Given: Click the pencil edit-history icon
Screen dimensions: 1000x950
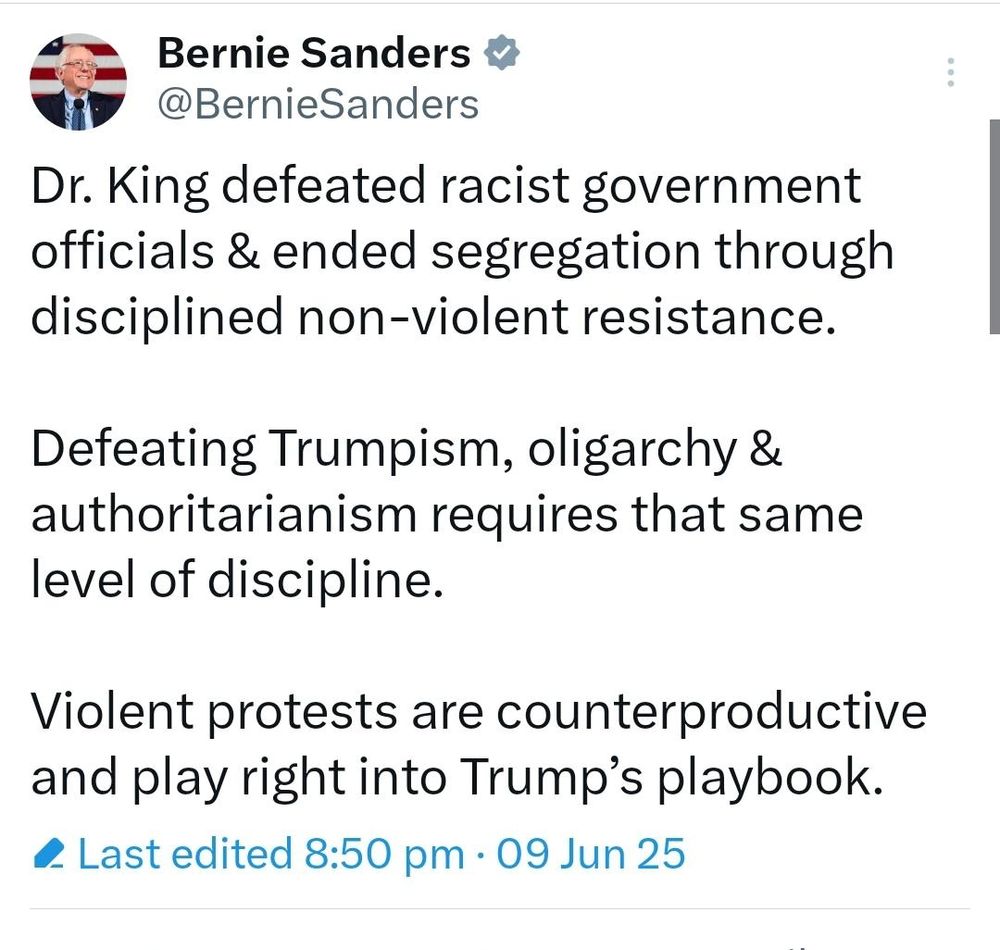Looking at the screenshot, I should coord(48,853).
